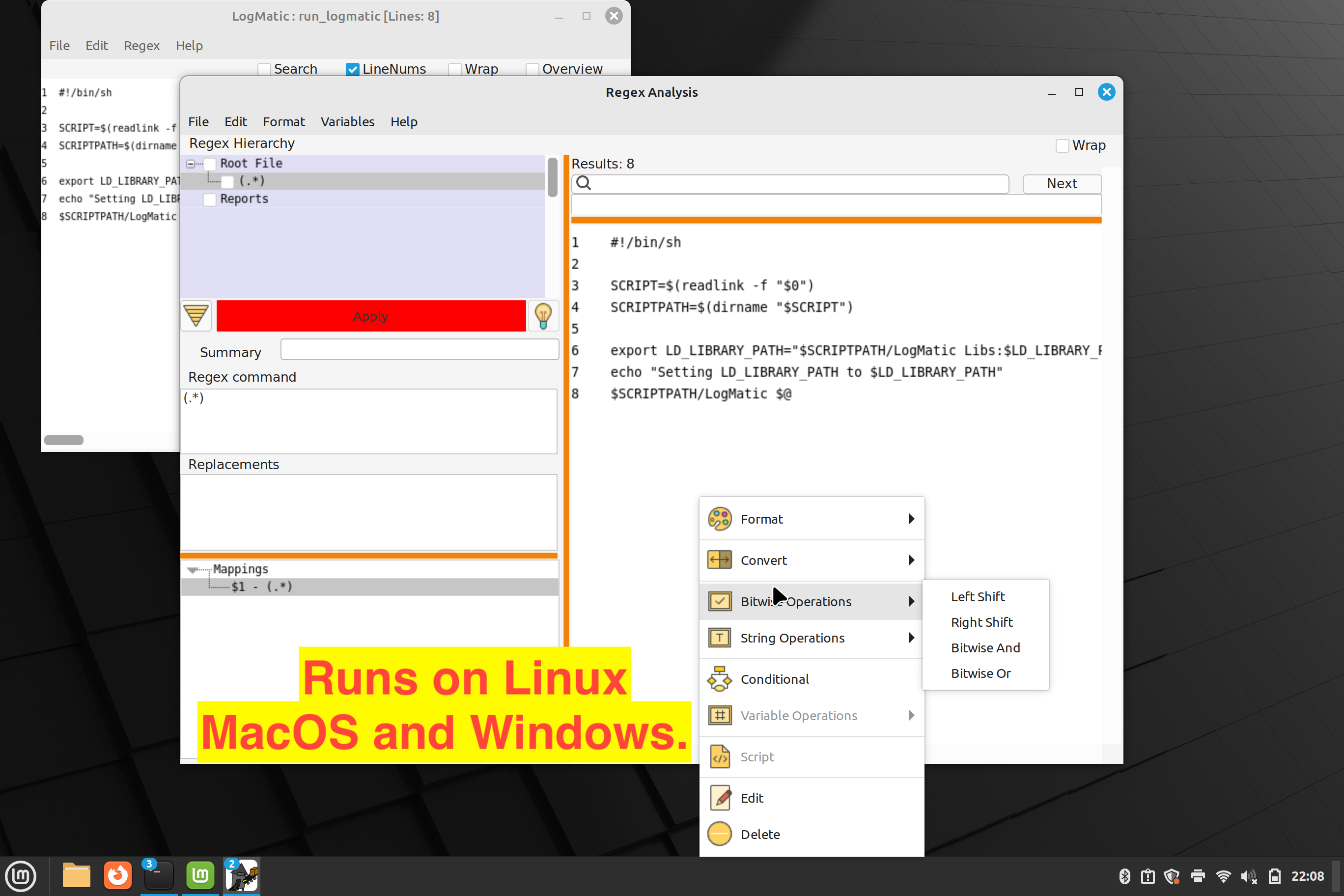Open the Variables menu in Regex Analysis

coord(347,122)
